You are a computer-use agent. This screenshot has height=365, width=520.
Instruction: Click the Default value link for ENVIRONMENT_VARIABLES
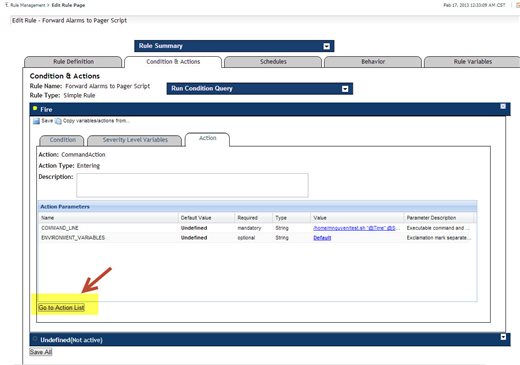pyautogui.click(x=322, y=238)
